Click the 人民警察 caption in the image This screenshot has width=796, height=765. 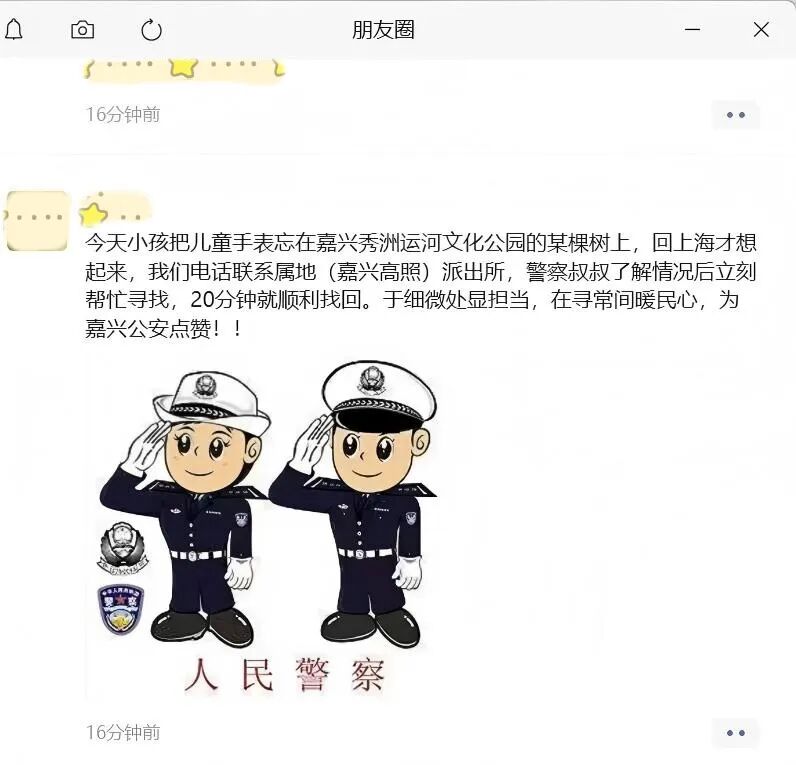[x=284, y=675]
